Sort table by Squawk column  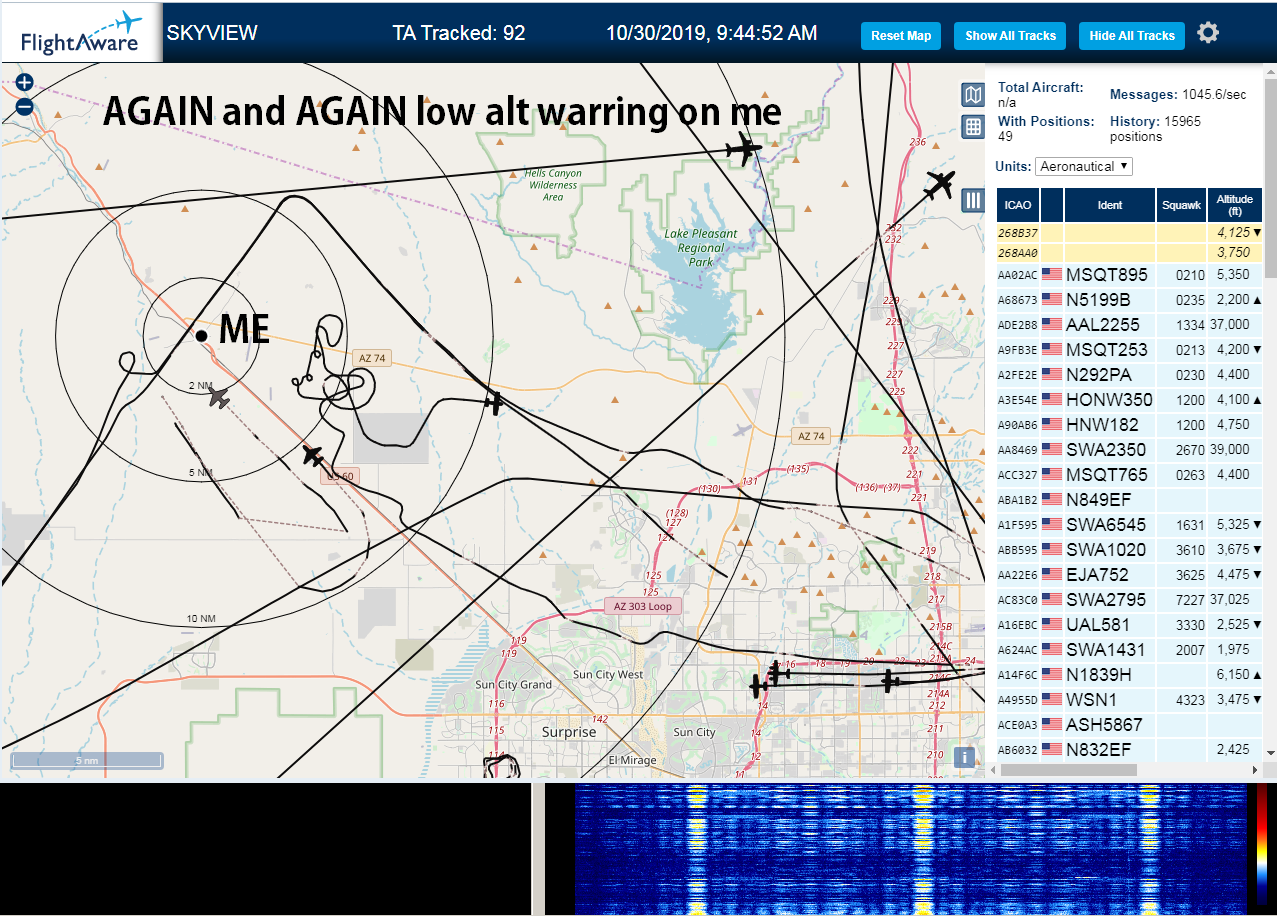coord(1182,205)
